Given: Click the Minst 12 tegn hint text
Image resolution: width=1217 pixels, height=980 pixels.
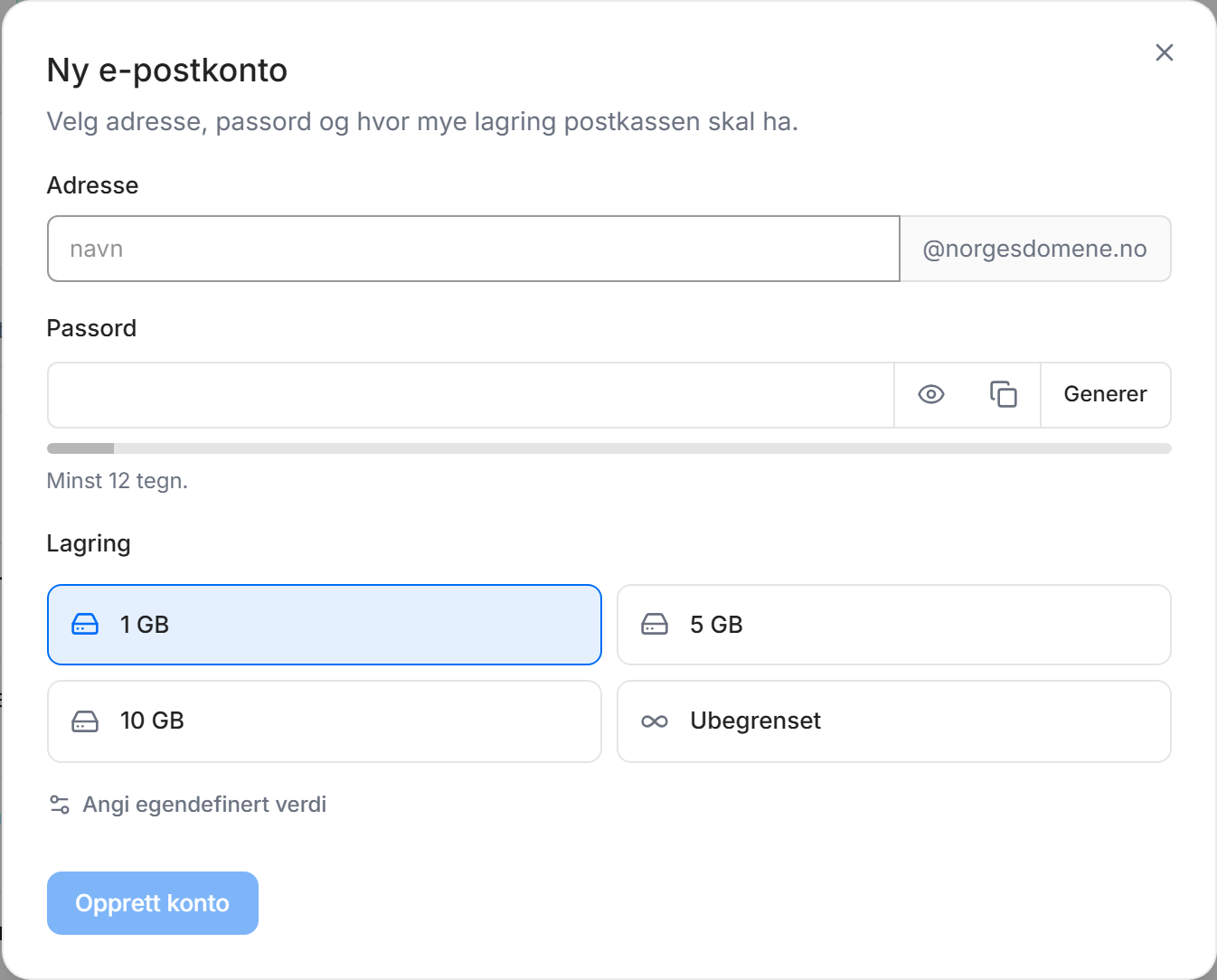Looking at the screenshot, I should point(118,481).
